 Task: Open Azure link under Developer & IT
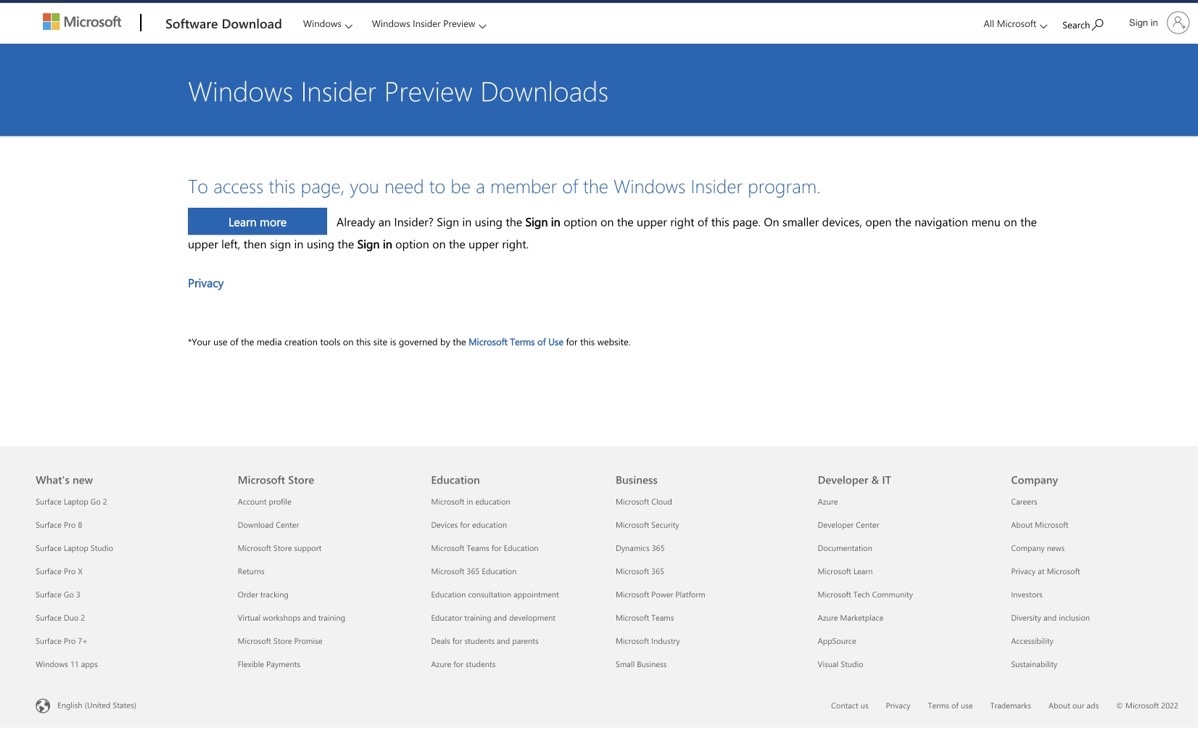coord(827,502)
